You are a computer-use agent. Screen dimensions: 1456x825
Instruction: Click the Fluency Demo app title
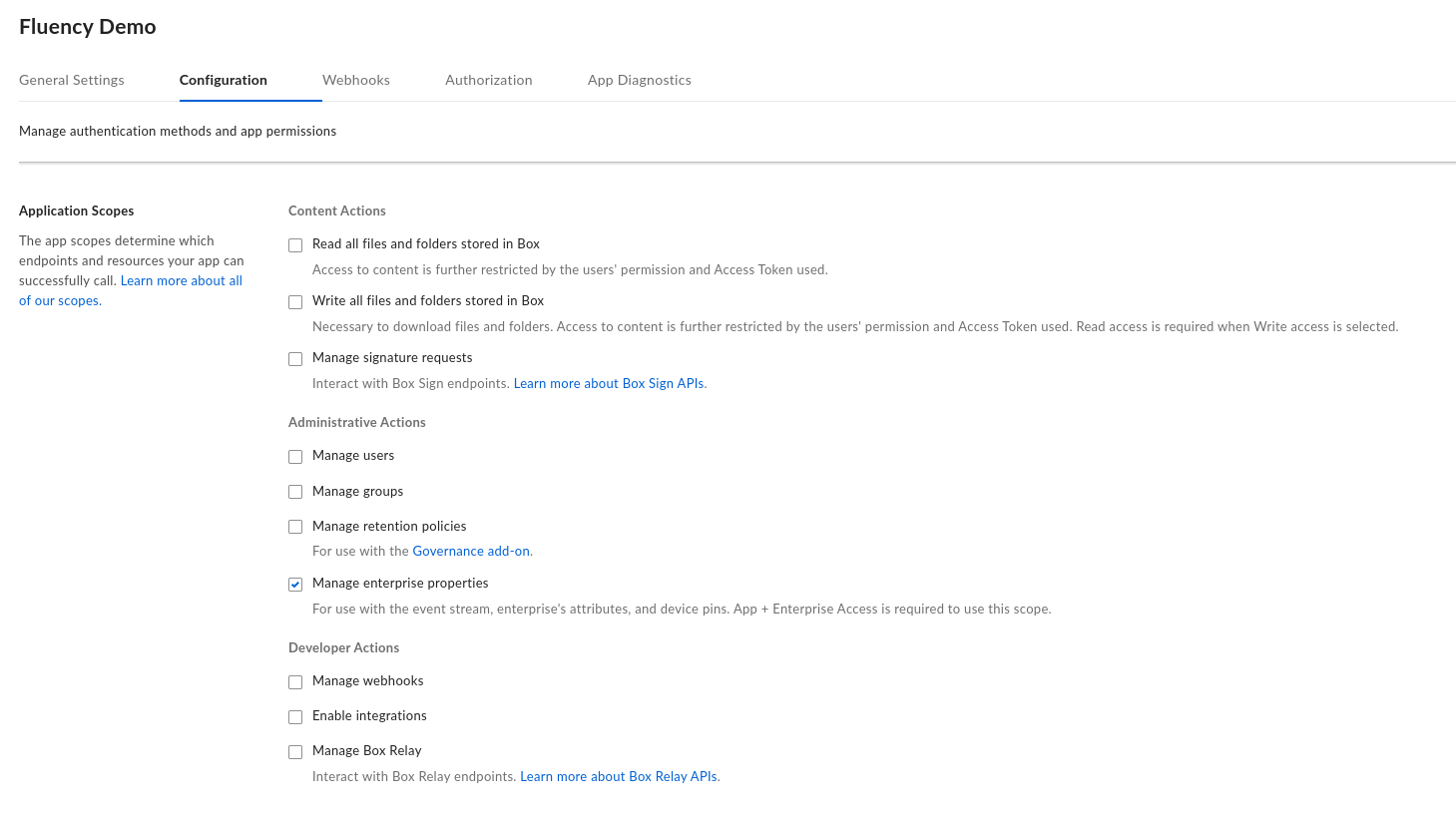pos(88,27)
